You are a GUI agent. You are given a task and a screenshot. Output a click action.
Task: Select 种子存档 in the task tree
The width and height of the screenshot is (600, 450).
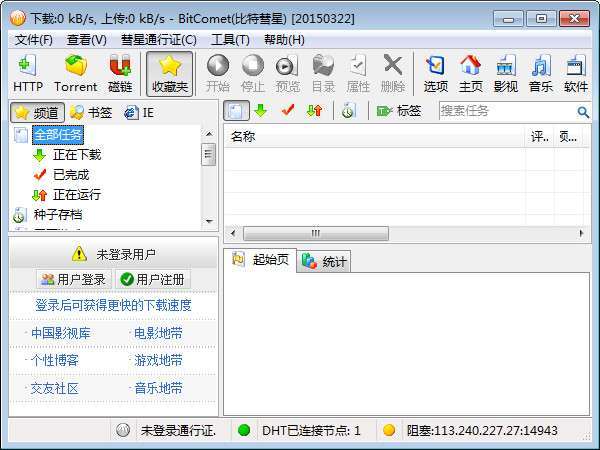point(58,214)
